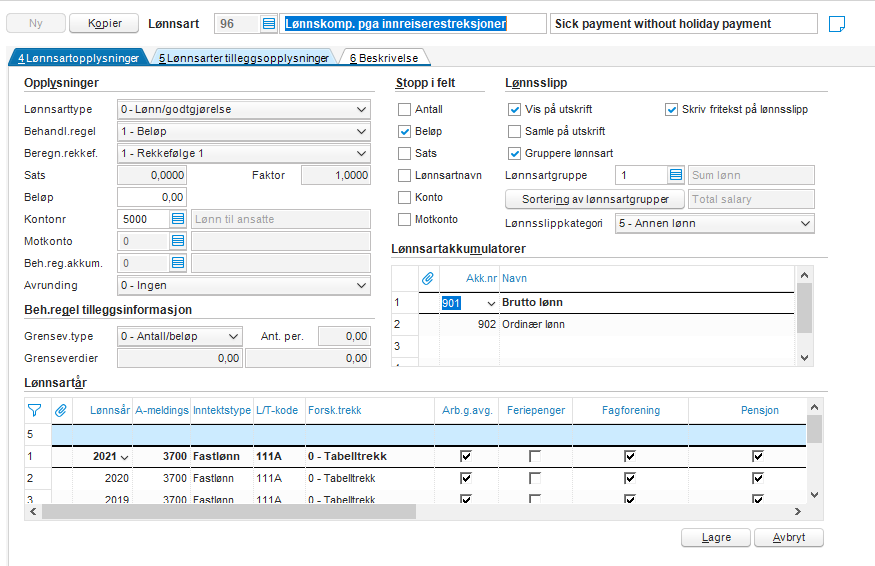875x566 pixels.
Task: Uncheck Gruppere lønnsart
Action: point(515,154)
